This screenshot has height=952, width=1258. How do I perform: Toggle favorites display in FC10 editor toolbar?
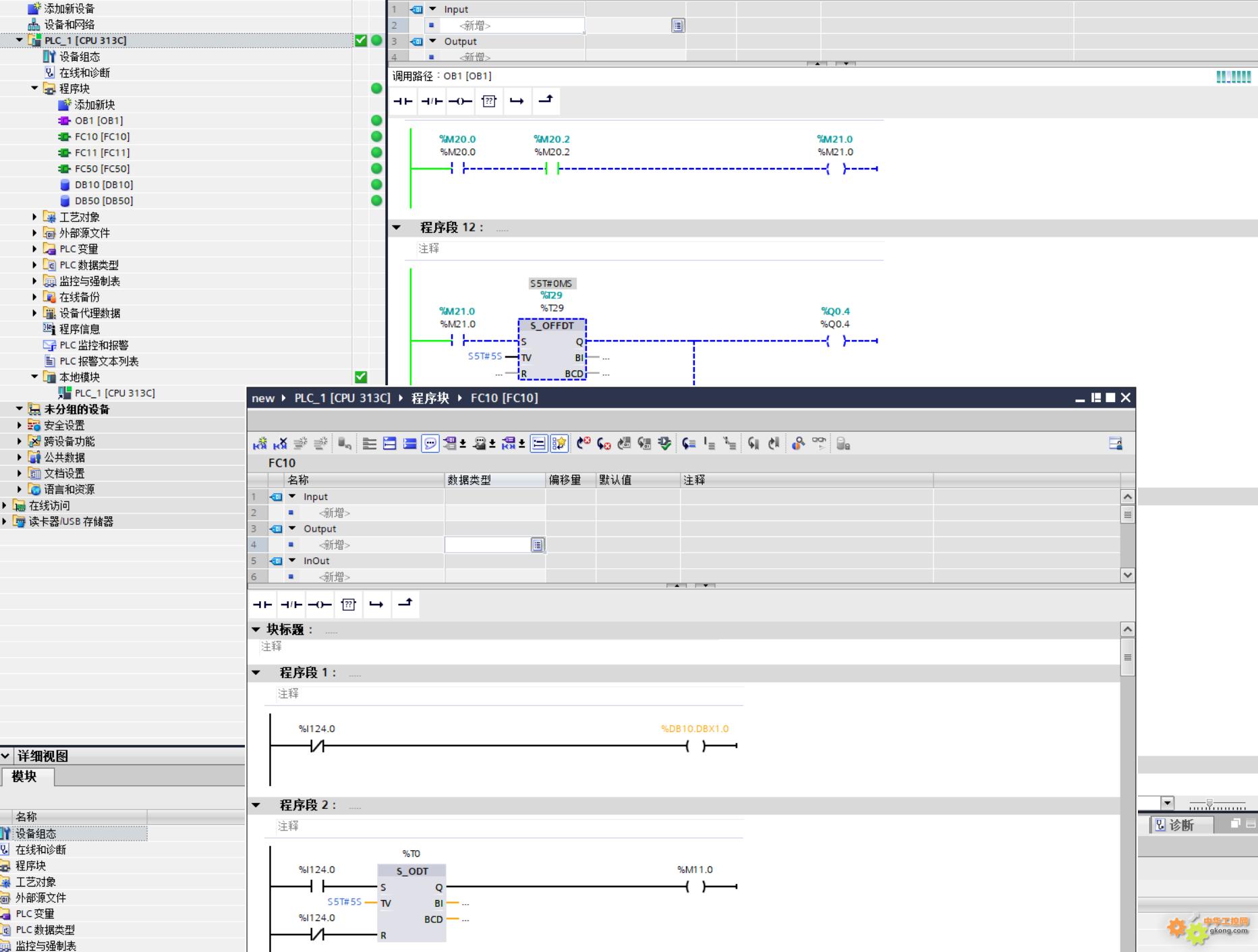[559, 443]
